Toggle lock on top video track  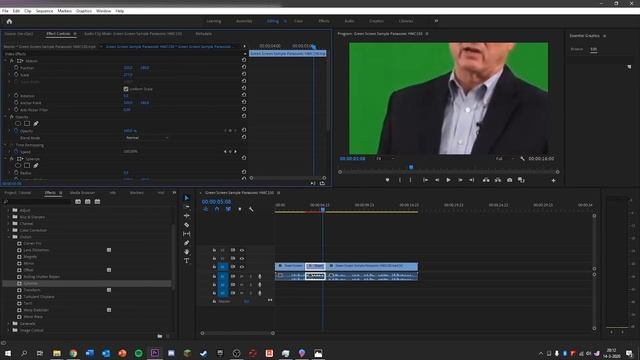214,250
